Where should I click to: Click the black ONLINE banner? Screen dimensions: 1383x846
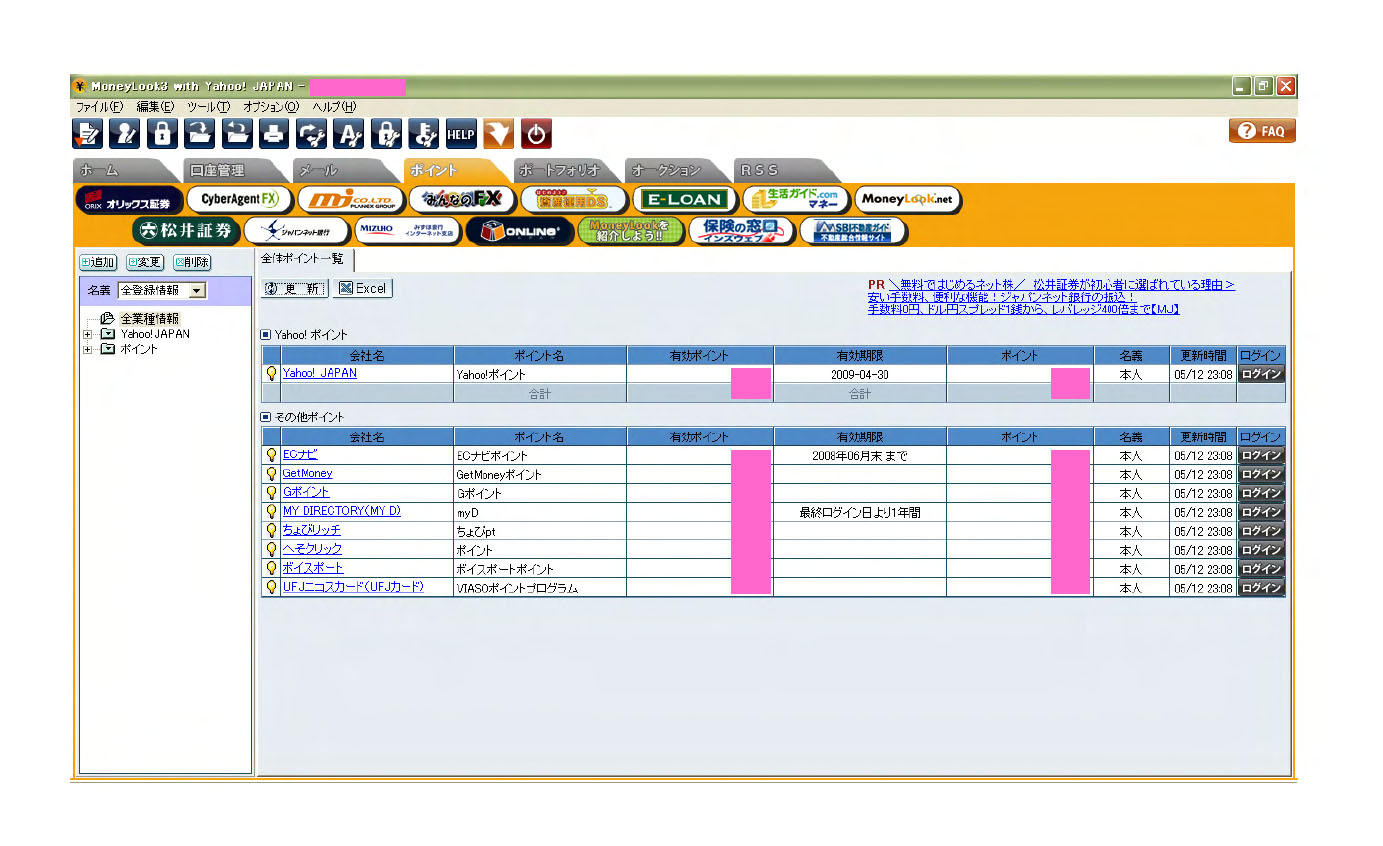pos(519,231)
